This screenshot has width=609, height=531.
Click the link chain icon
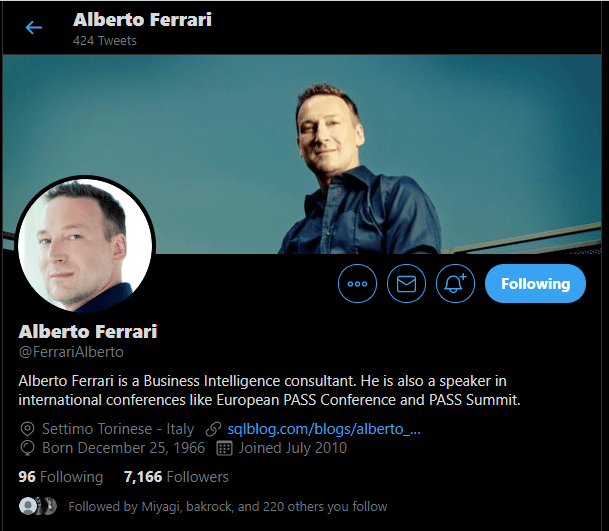(213, 429)
